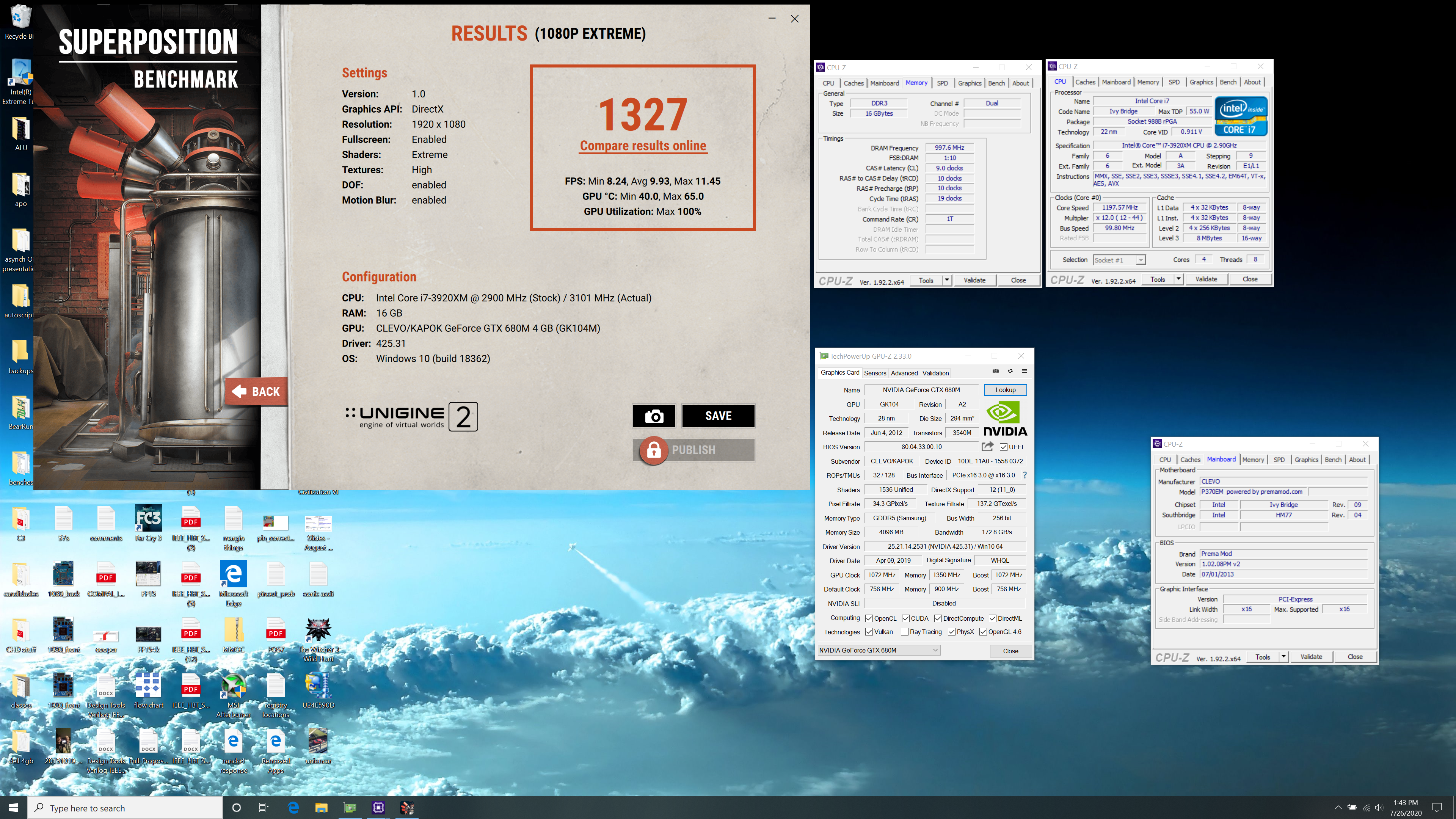Toggle the PhysX checkbox in GPU-Z
Image resolution: width=1456 pixels, height=819 pixels.
click(x=952, y=632)
